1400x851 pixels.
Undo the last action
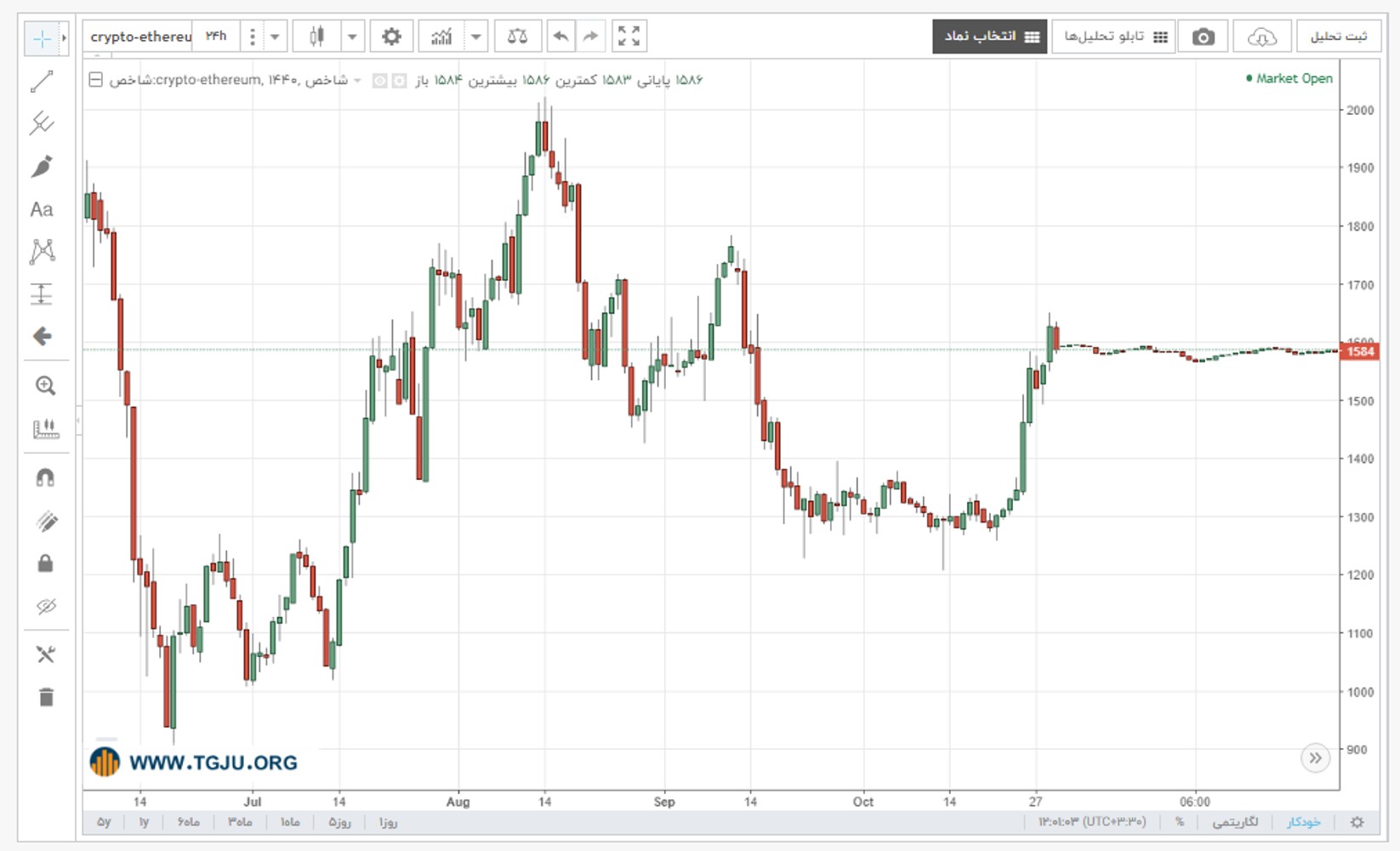[x=561, y=37]
